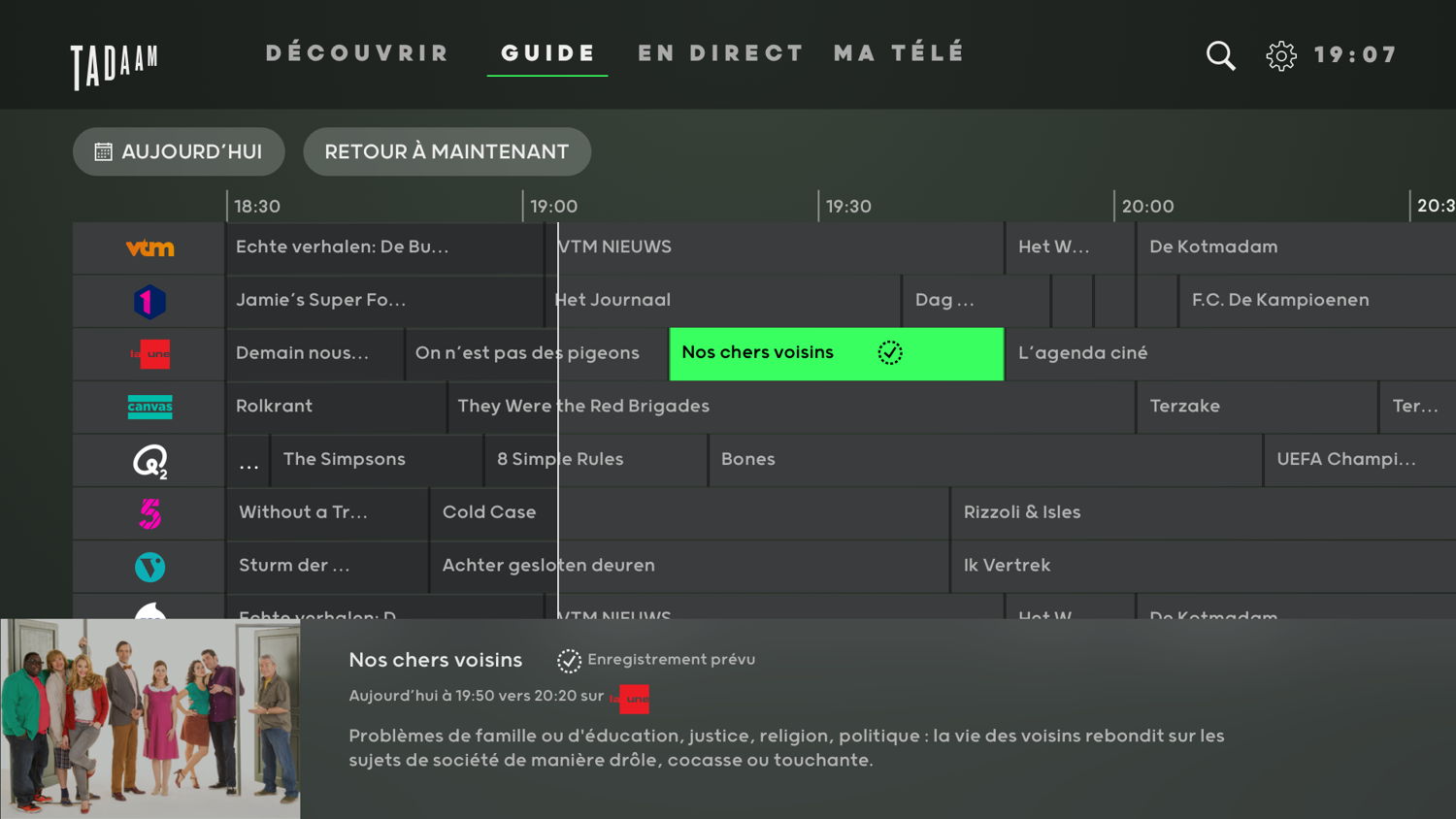Select The Simpsons program
The width and height of the screenshot is (1456, 819).
coord(377,460)
